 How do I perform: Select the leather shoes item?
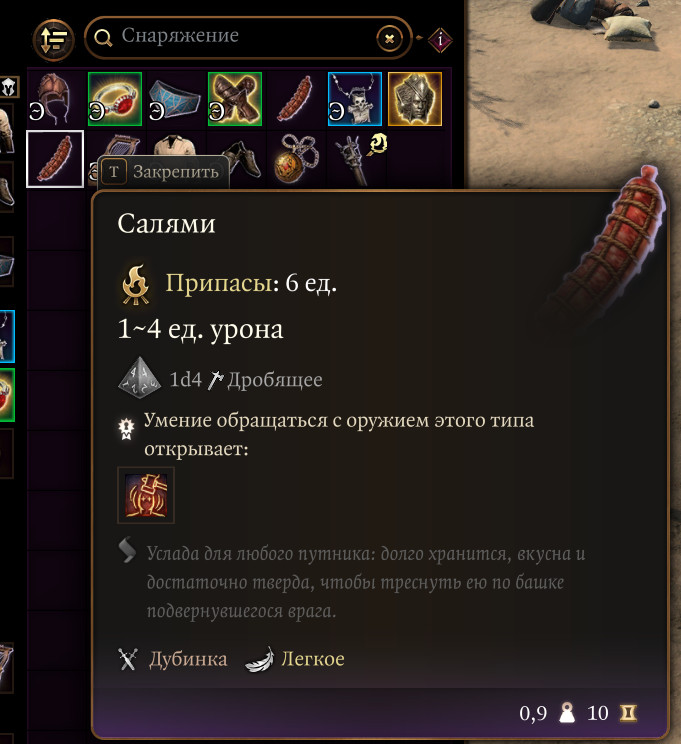tap(243, 159)
